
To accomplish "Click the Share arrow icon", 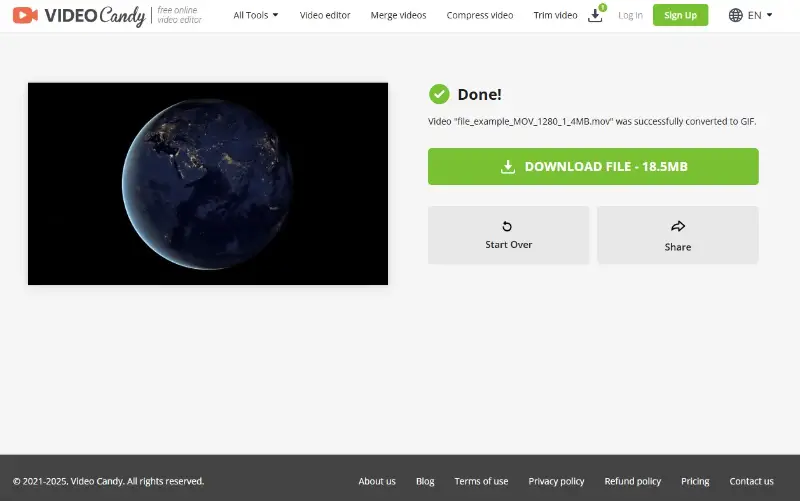I will click(x=678, y=226).
